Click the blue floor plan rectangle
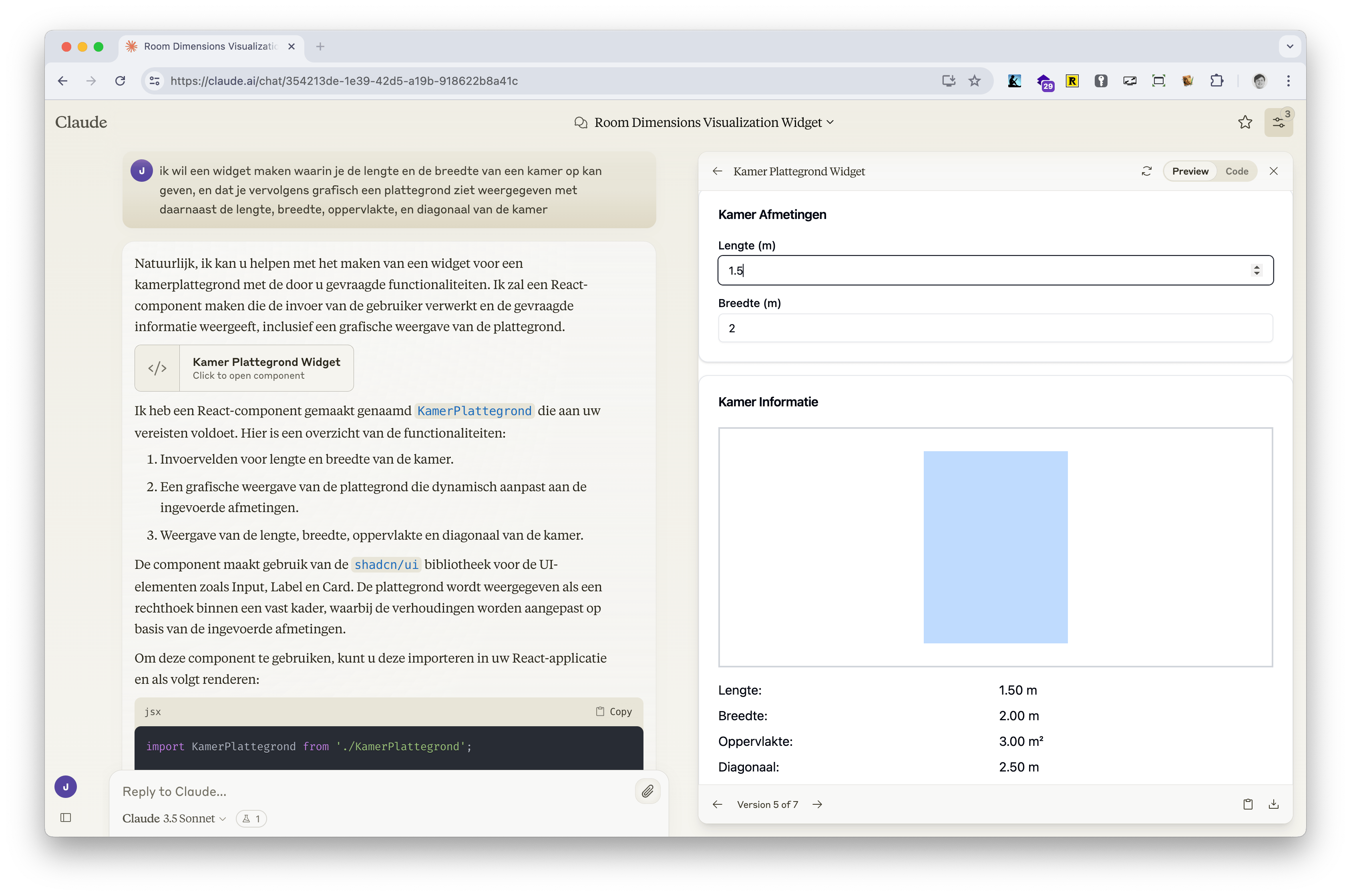The image size is (1351, 896). (x=995, y=547)
